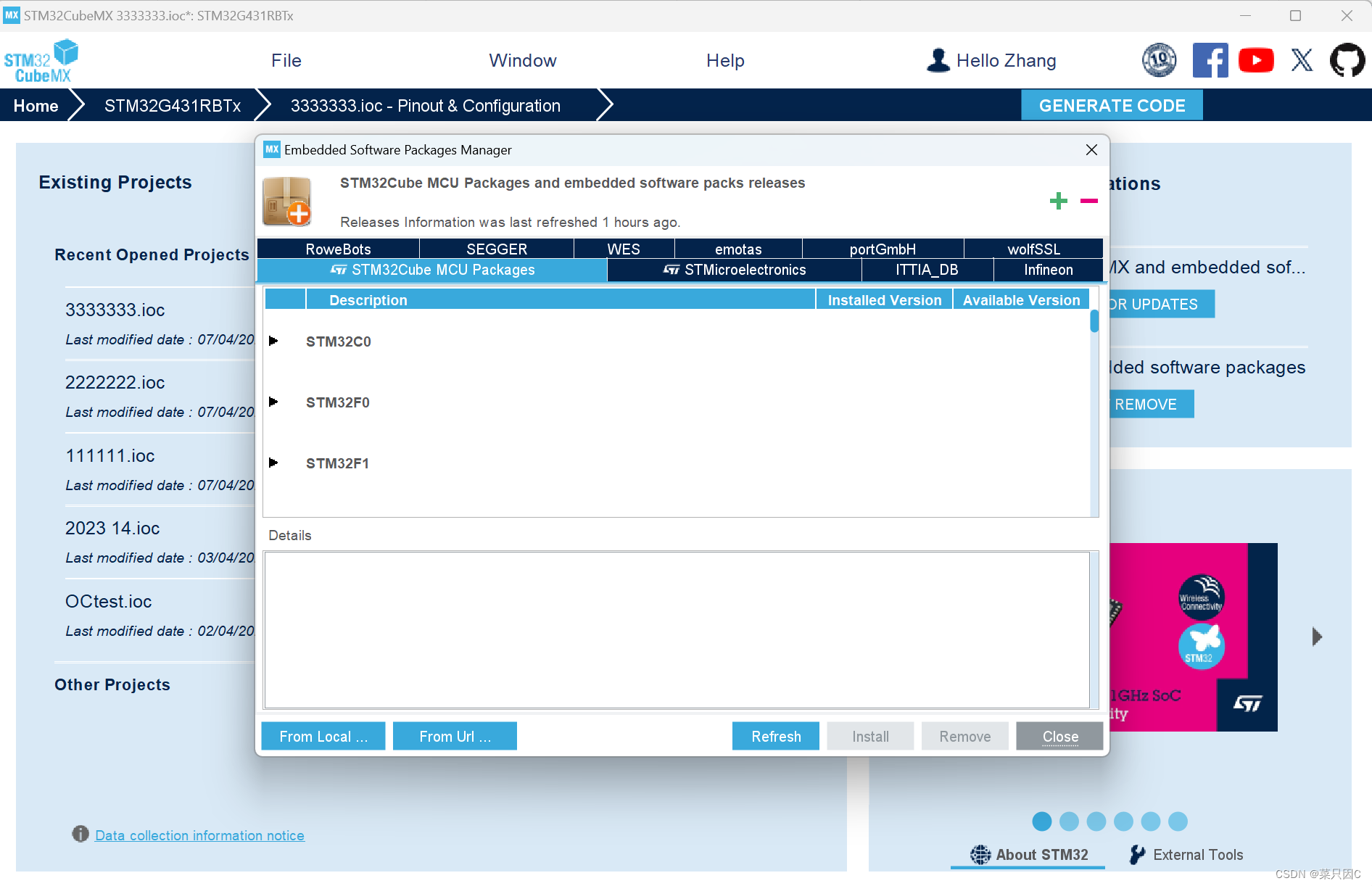The width and height of the screenshot is (1372, 886).
Task: Close the Embedded Software Packages Manager dialog
Action: click(x=1091, y=149)
